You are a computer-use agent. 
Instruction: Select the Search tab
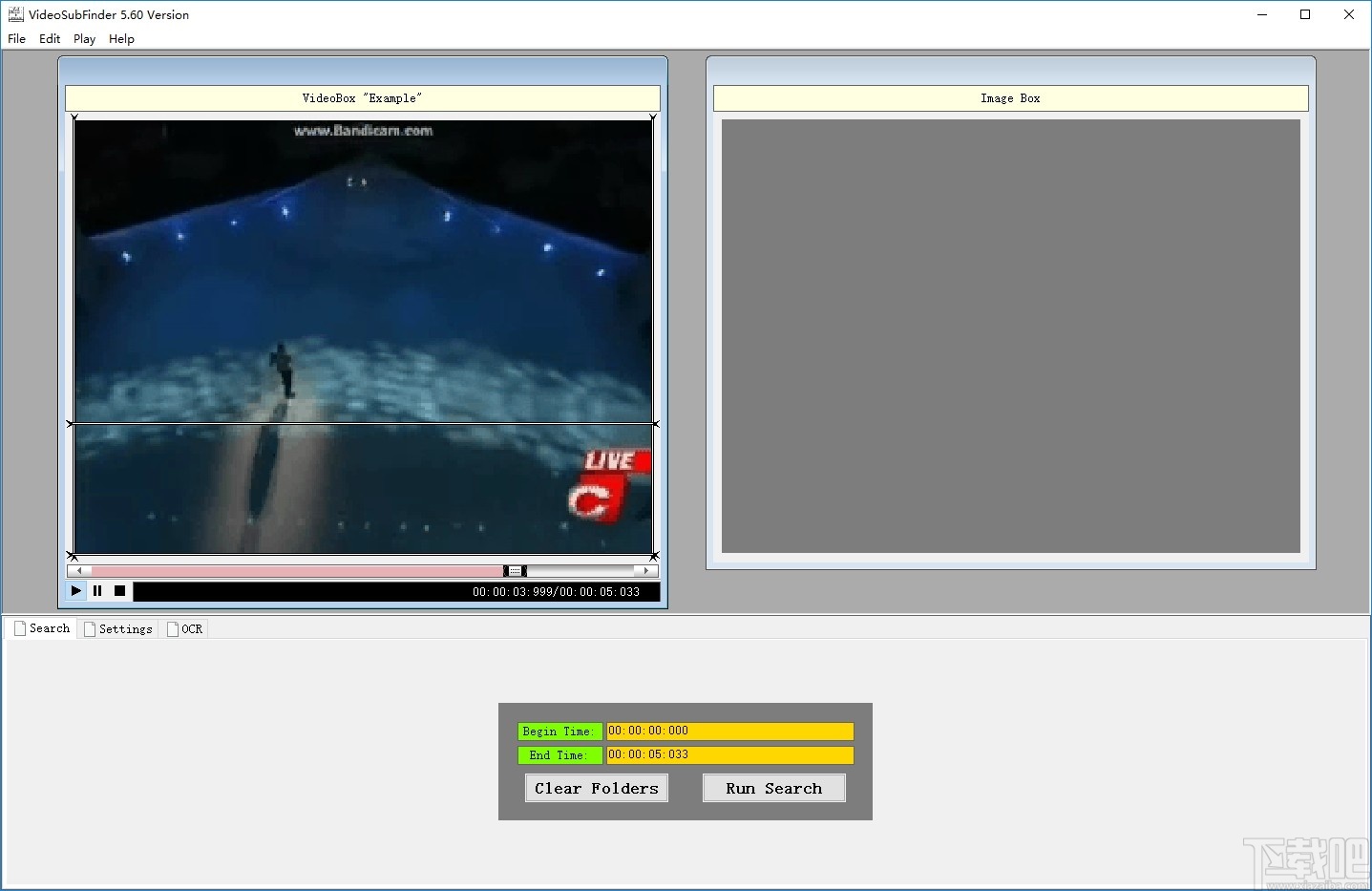click(x=48, y=628)
